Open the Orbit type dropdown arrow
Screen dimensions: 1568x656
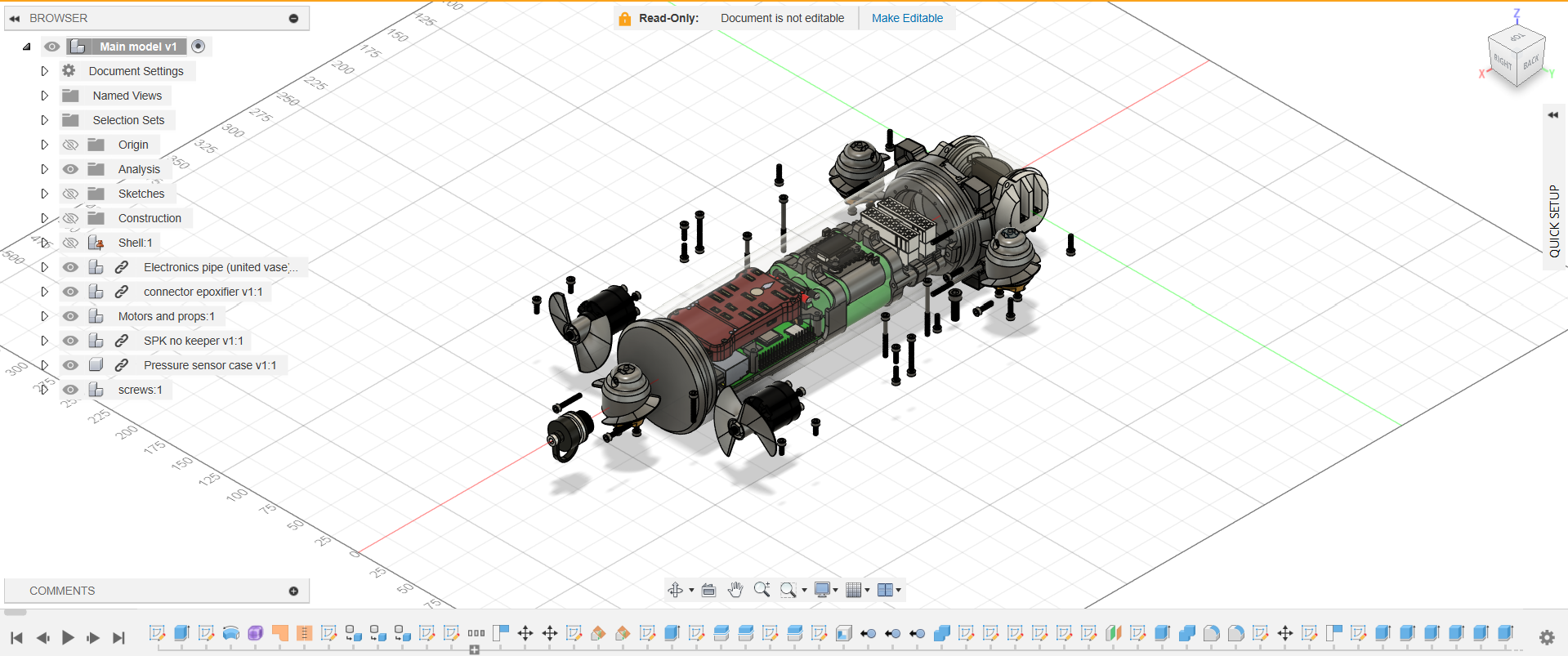(x=691, y=590)
